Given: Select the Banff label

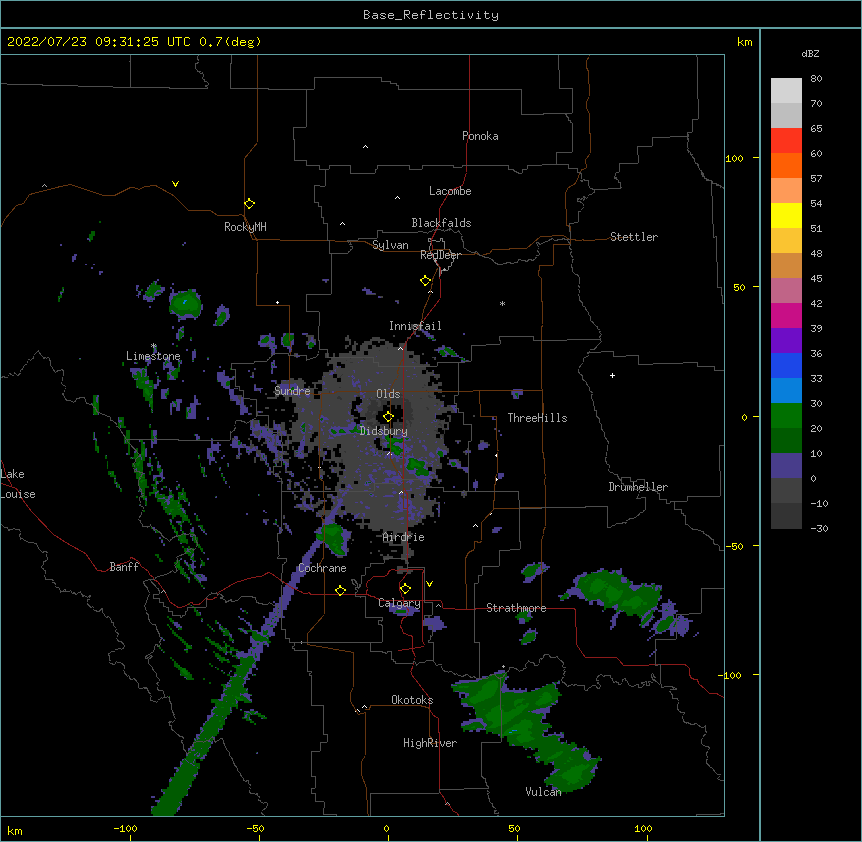Looking at the screenshot, I should point(124,567).
